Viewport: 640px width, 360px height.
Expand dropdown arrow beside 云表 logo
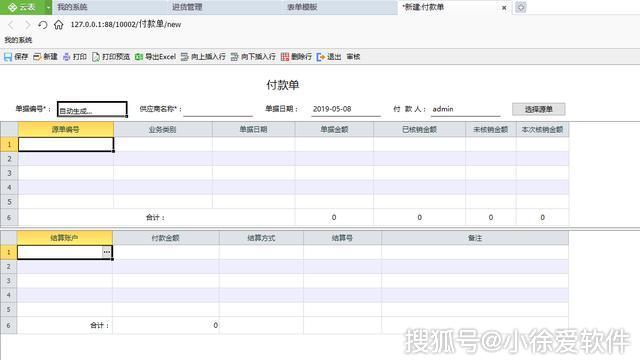click(x=48, y=7)
